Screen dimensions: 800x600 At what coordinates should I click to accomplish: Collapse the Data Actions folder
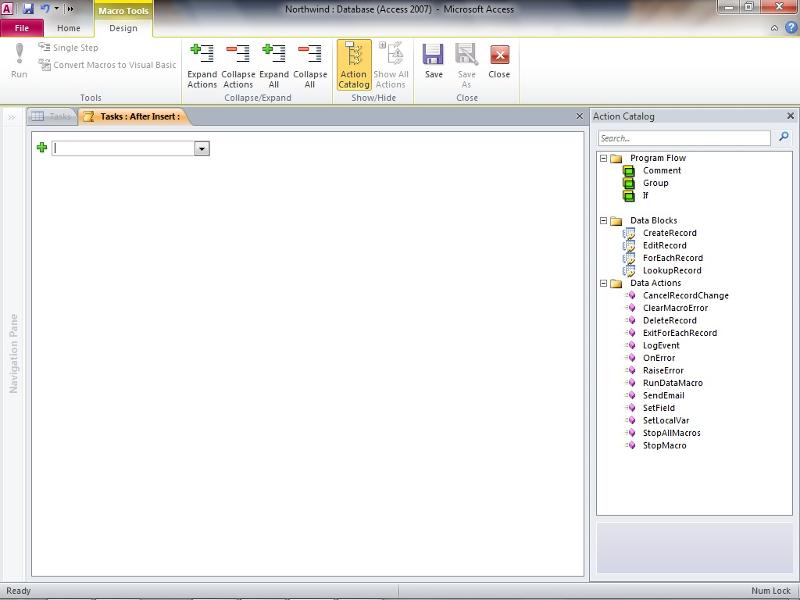tap(603, 283)
